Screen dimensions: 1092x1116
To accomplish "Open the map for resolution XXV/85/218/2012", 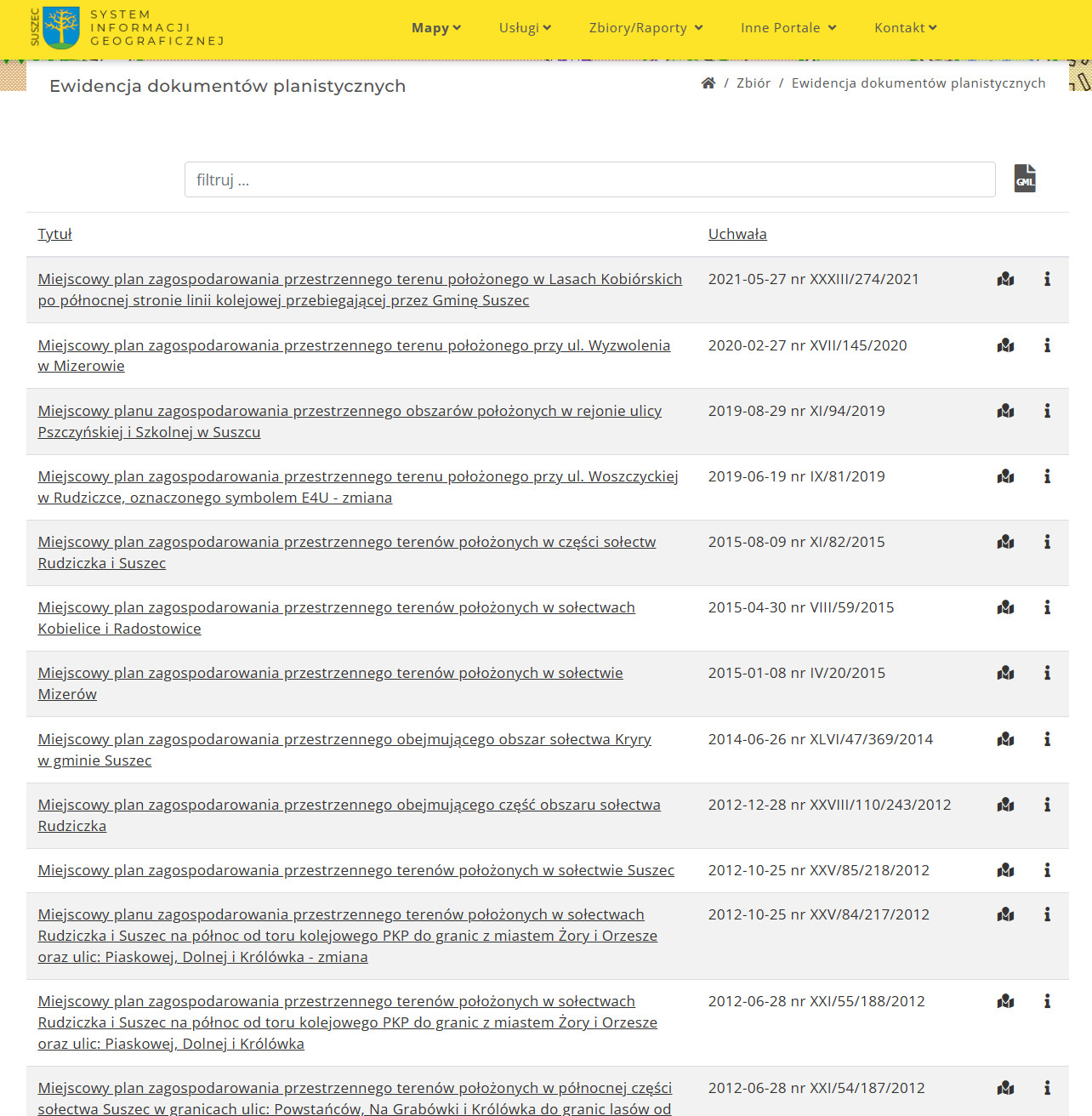I will (x=1005, y=870).
